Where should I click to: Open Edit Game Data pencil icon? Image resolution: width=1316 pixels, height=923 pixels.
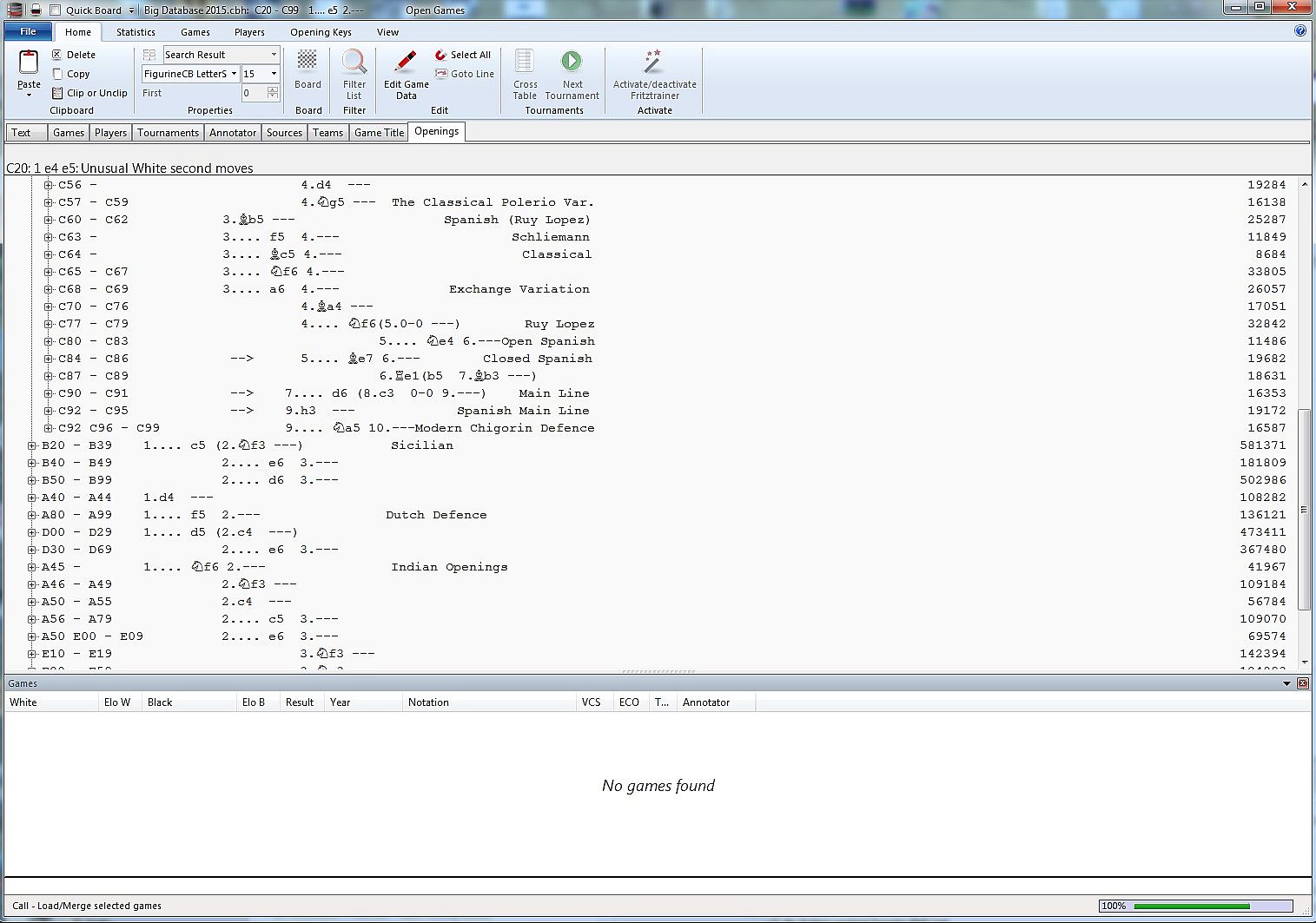(406, 63)
